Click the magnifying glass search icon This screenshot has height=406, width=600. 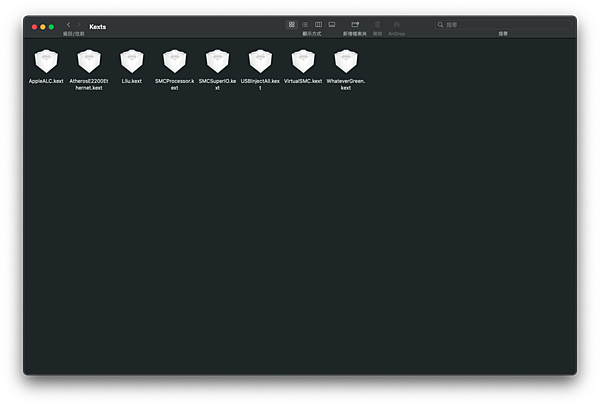[440, 25]
